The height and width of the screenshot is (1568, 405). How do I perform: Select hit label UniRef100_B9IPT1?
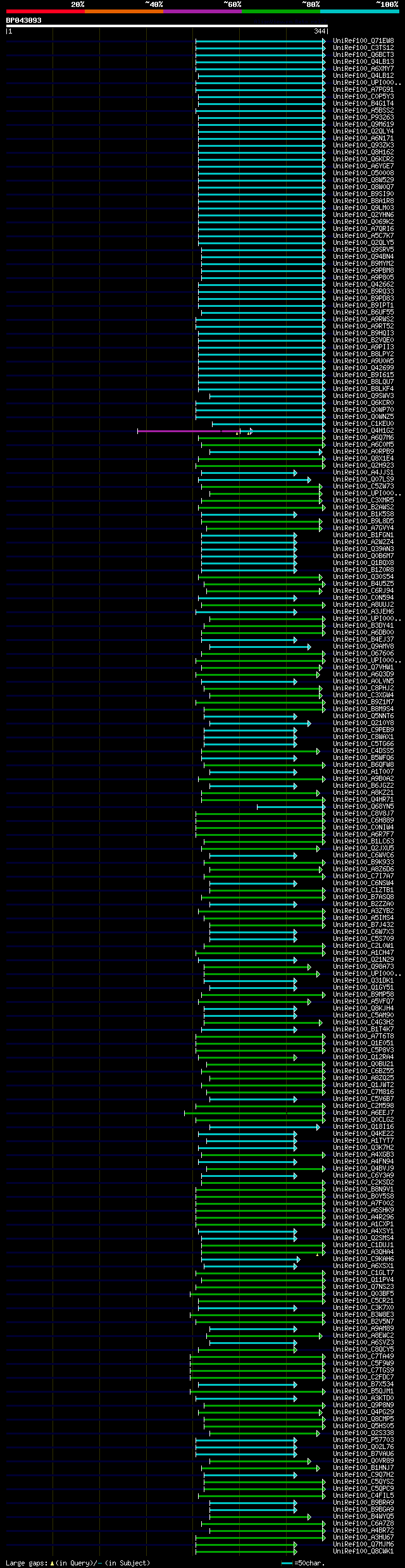[x=363, y=306]
